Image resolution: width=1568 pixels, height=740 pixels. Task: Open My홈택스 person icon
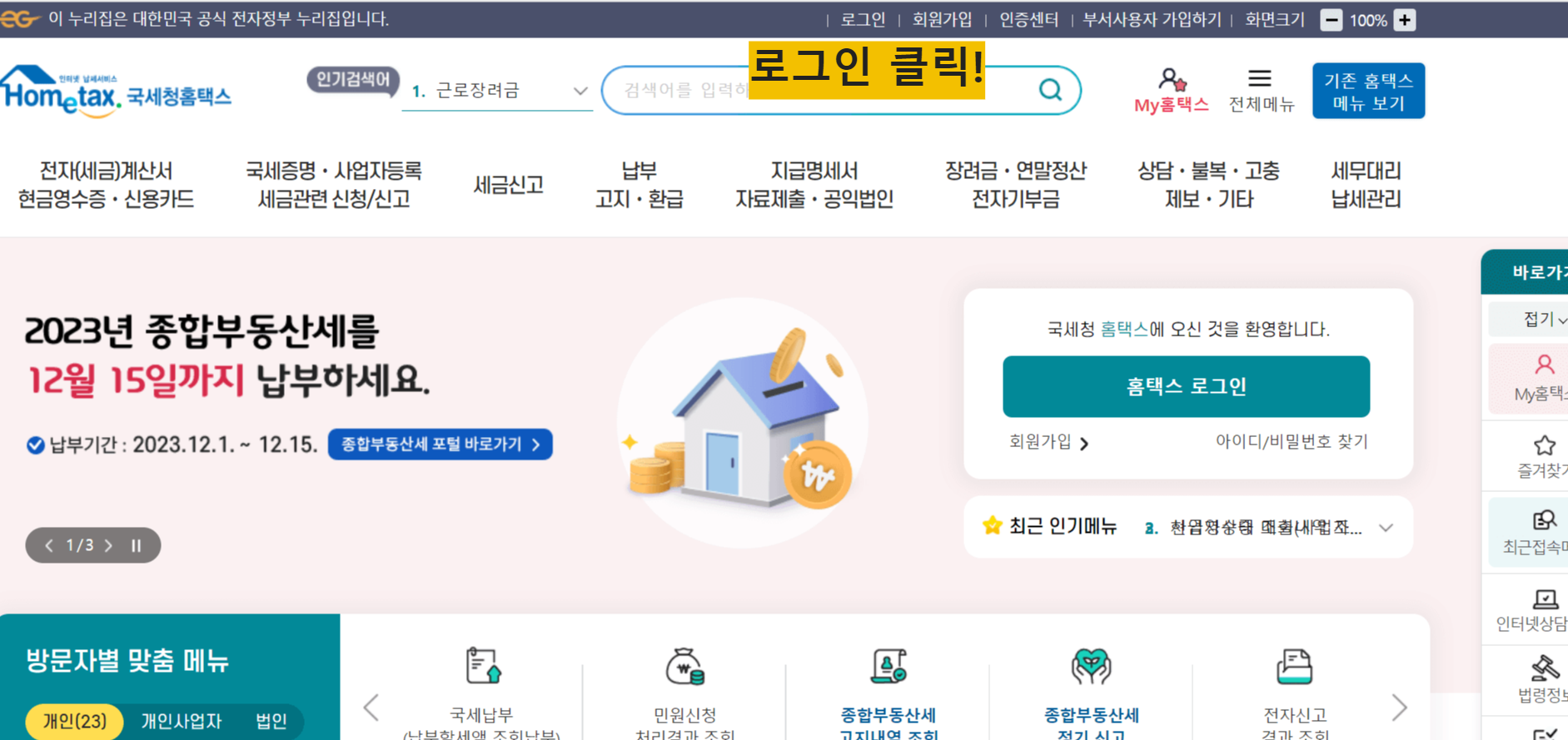point(1172,80)
